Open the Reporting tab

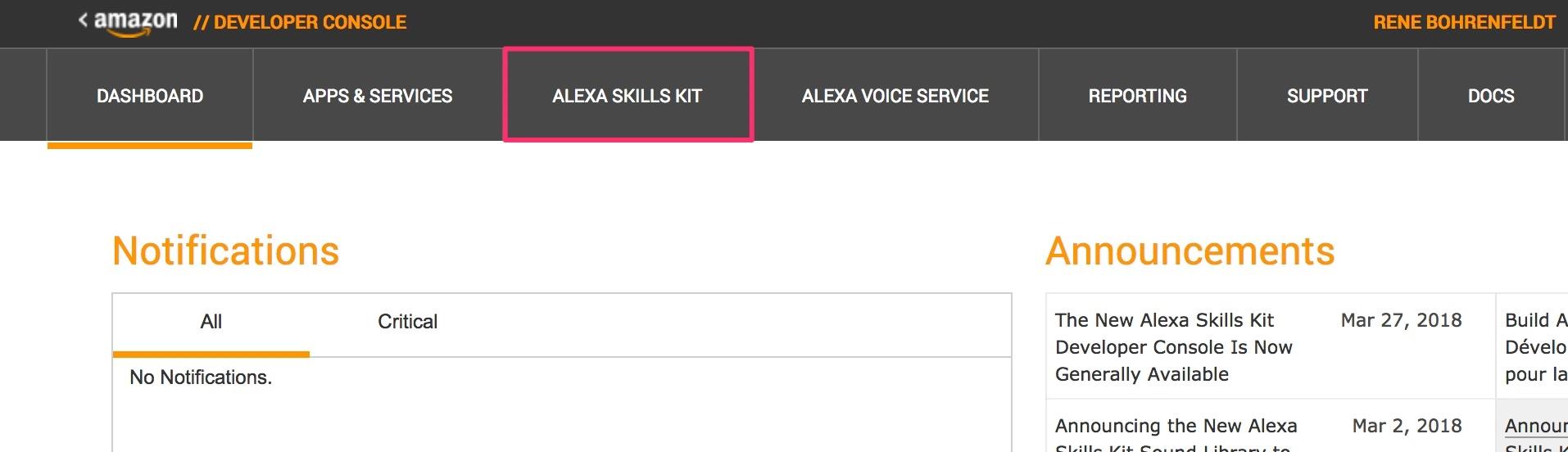pyautogui.click(x=1137, y=96)
